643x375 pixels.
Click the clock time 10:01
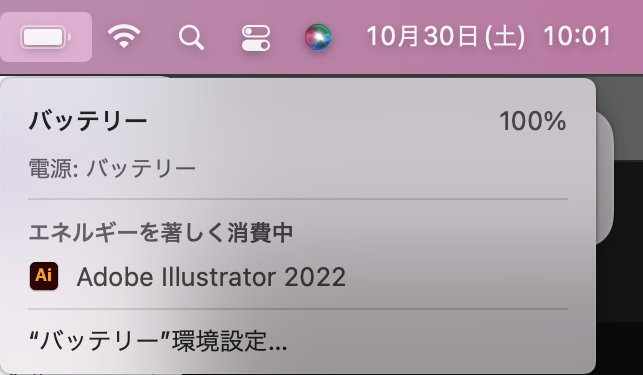[x=577, y=36]
